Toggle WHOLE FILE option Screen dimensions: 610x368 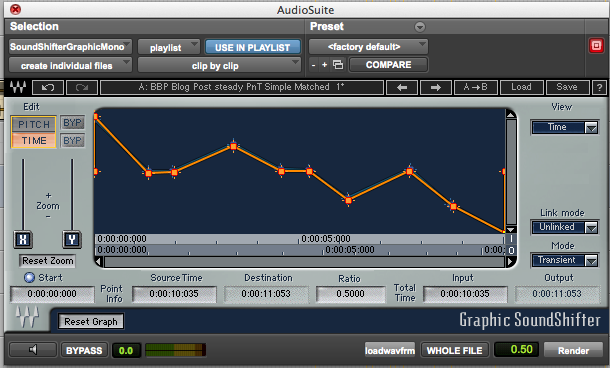pos(454,350)
